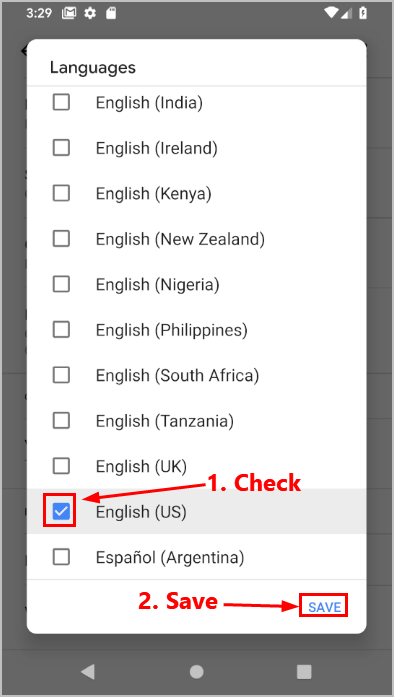Tick the English (Kenya) checkbox

61,193
